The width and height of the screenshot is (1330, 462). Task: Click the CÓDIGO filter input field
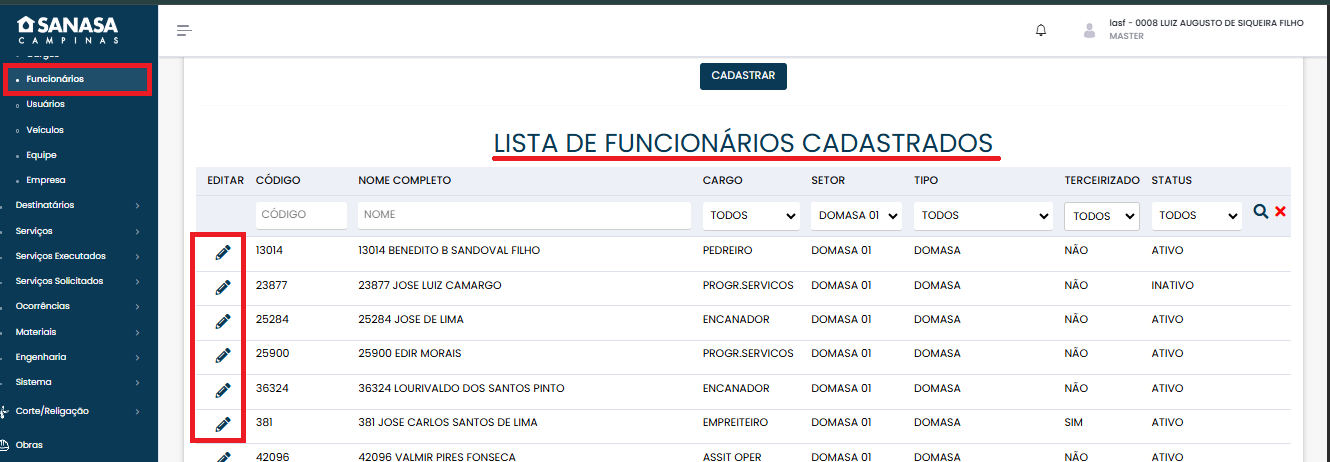(301, 215)
